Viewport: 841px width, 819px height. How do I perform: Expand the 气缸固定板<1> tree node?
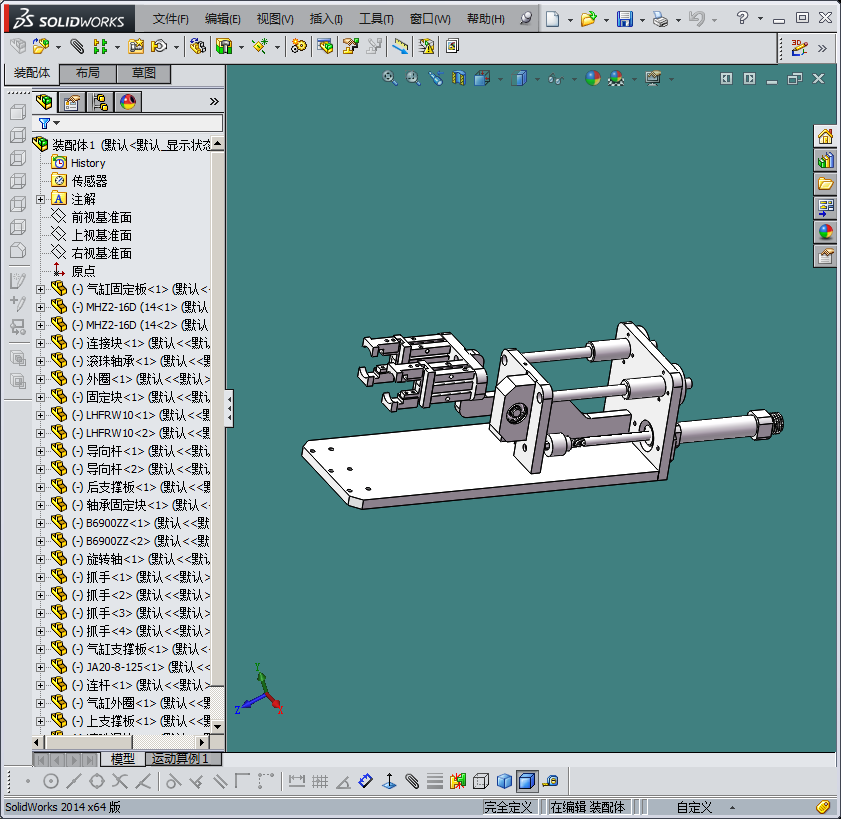coord(41,289)
